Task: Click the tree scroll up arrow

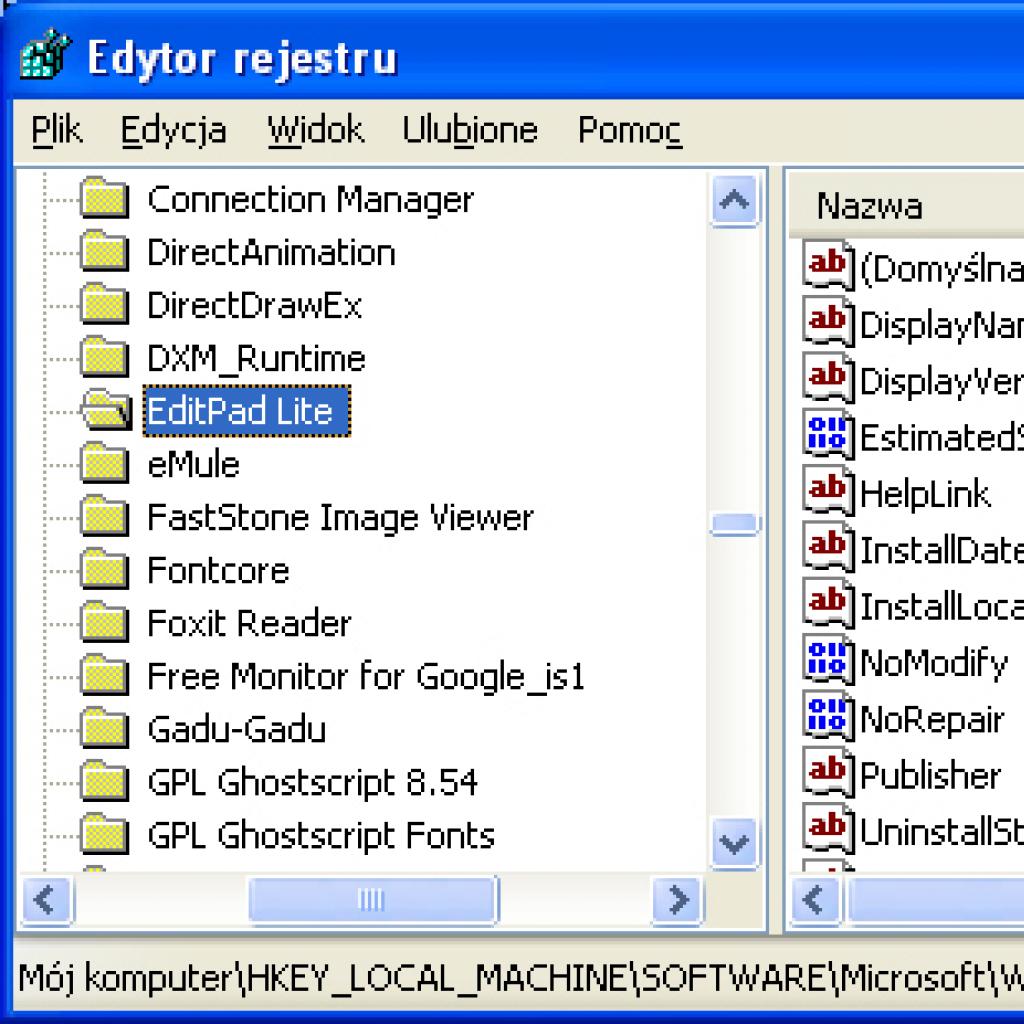Action: coord(735,199)
